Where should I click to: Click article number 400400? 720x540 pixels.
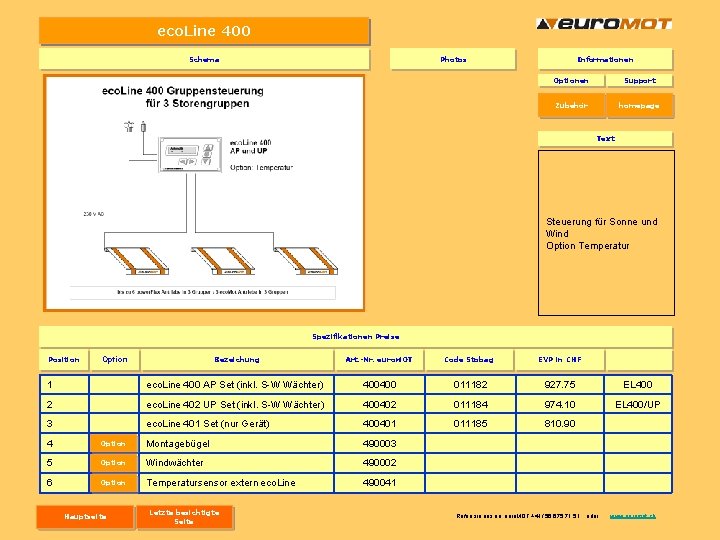point(379,385)
